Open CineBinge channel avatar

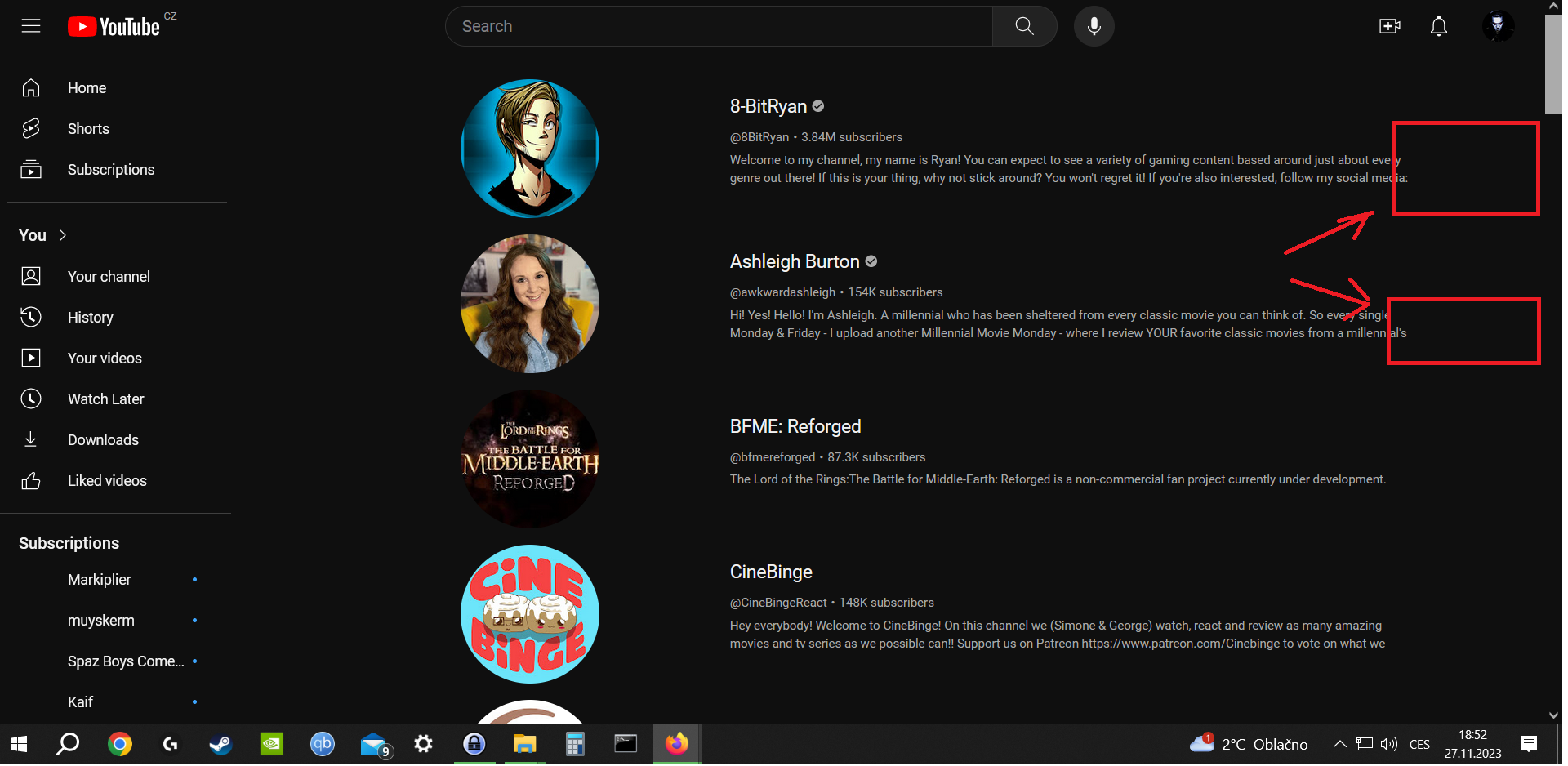[530, 614]
